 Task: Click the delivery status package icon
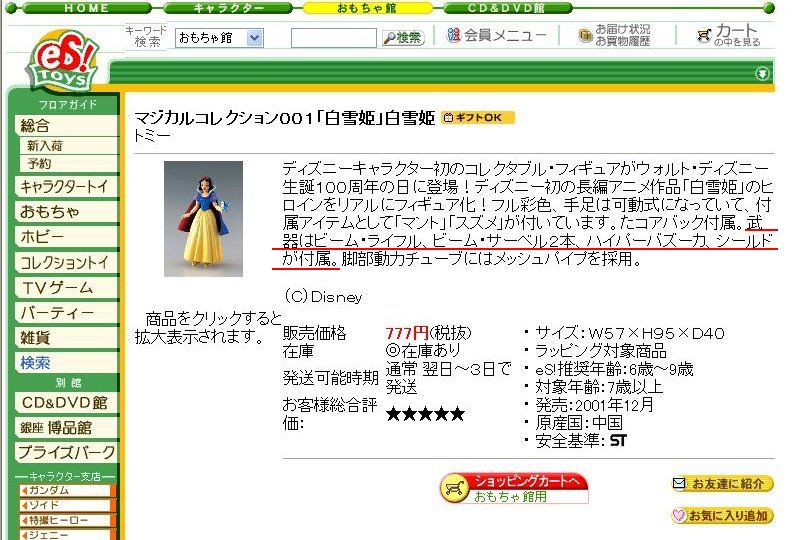click(x=585, y=35)
